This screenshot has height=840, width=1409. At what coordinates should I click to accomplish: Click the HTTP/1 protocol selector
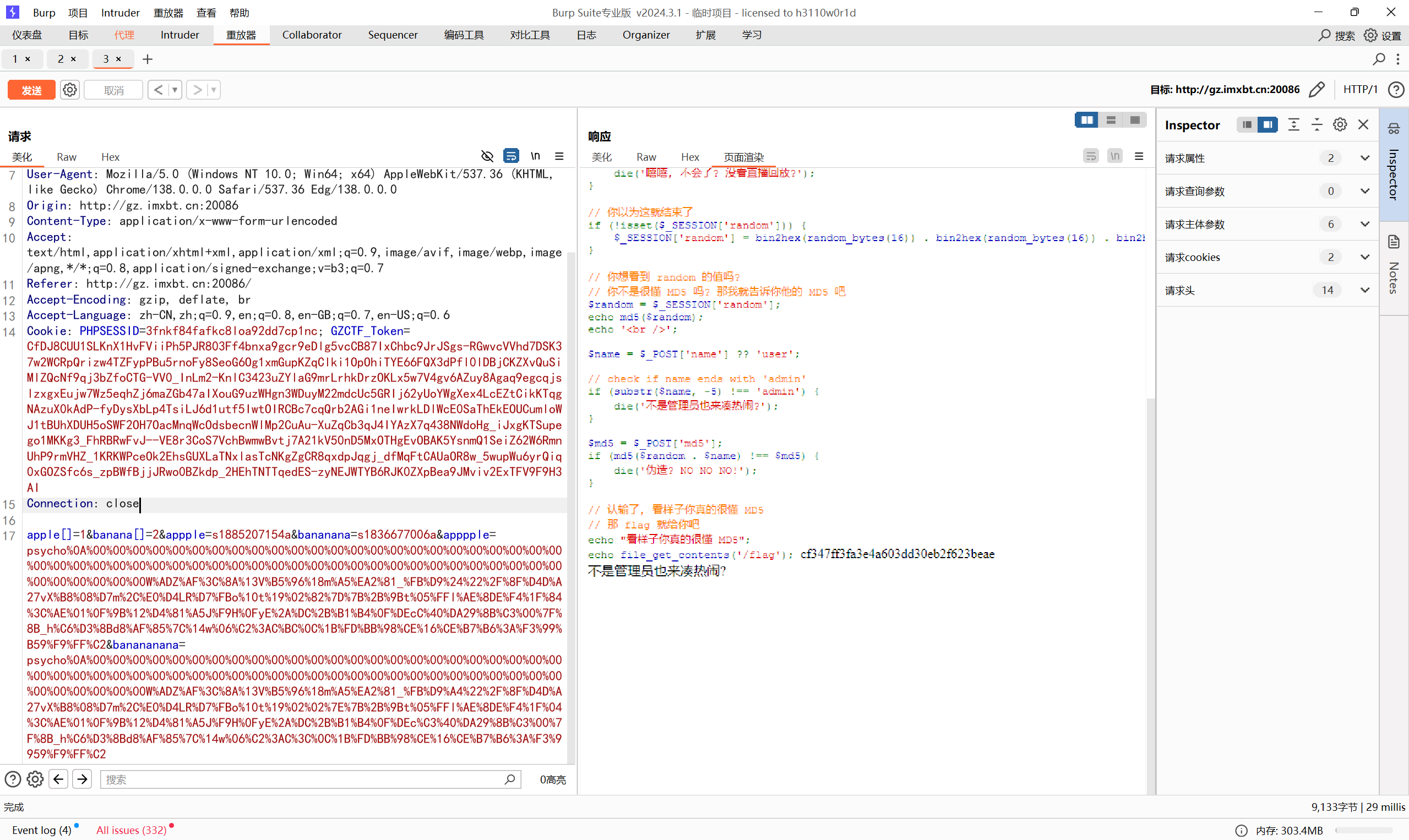point(1360,89)
